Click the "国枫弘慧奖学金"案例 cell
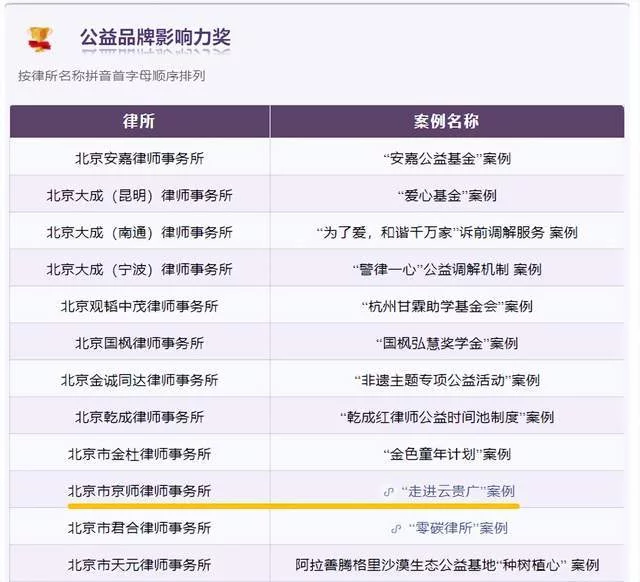The image size is (640, 582). (x=447, y=343)
